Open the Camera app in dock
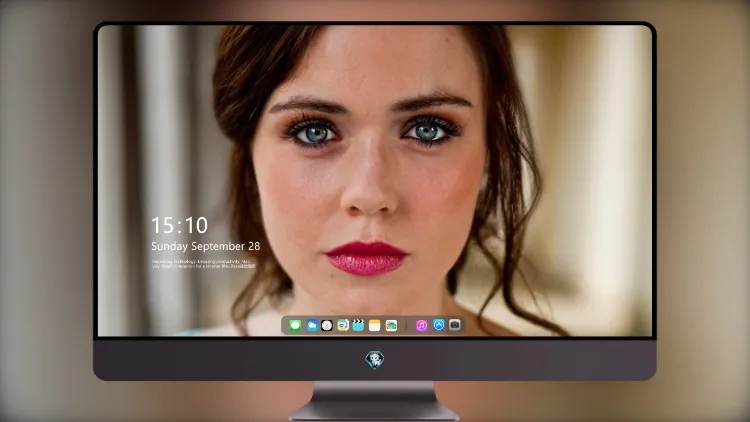The height and width of the screenshot is (422, 750). (x=455, y=325)
